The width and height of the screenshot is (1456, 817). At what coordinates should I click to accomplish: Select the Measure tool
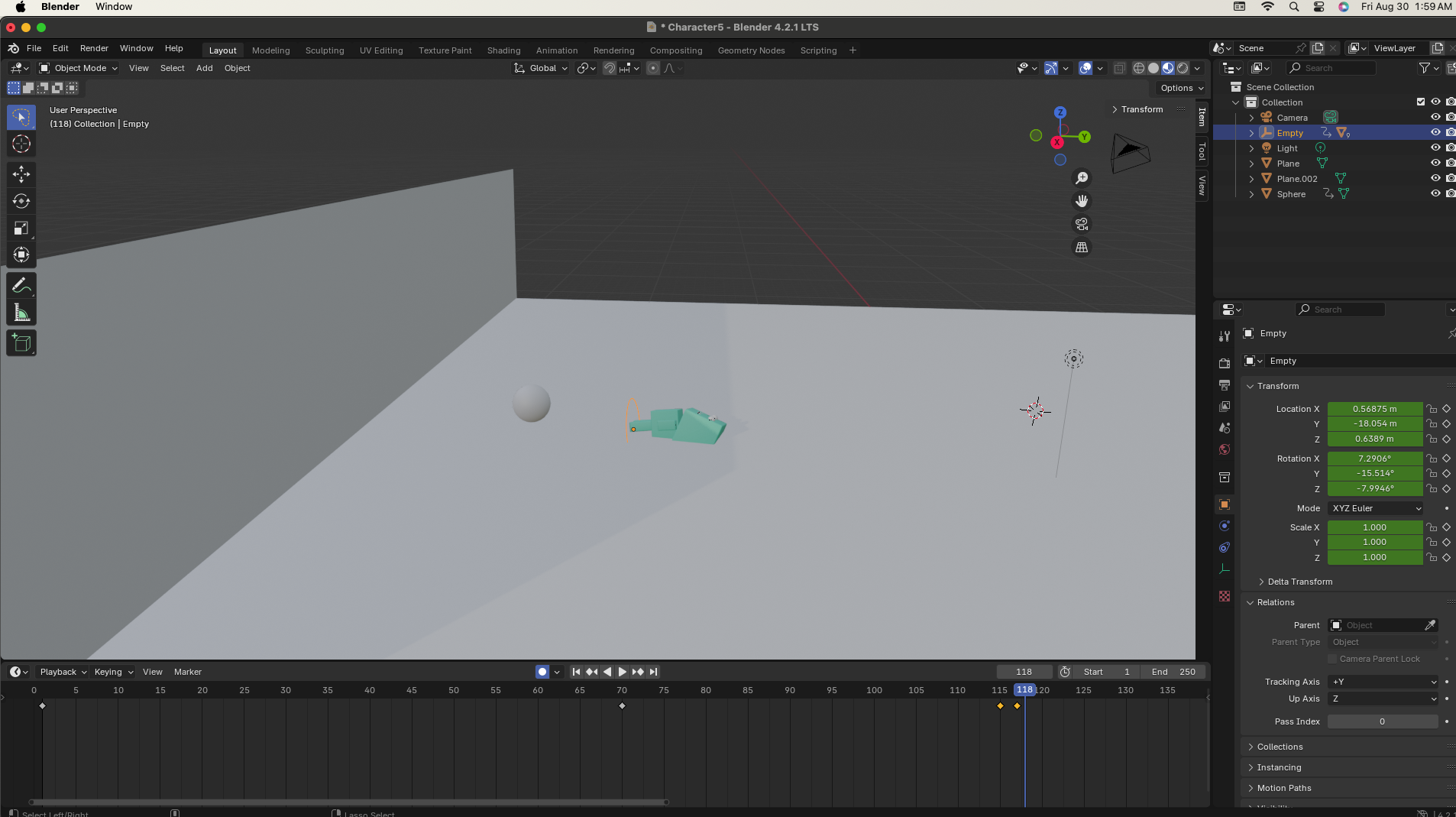21,313
